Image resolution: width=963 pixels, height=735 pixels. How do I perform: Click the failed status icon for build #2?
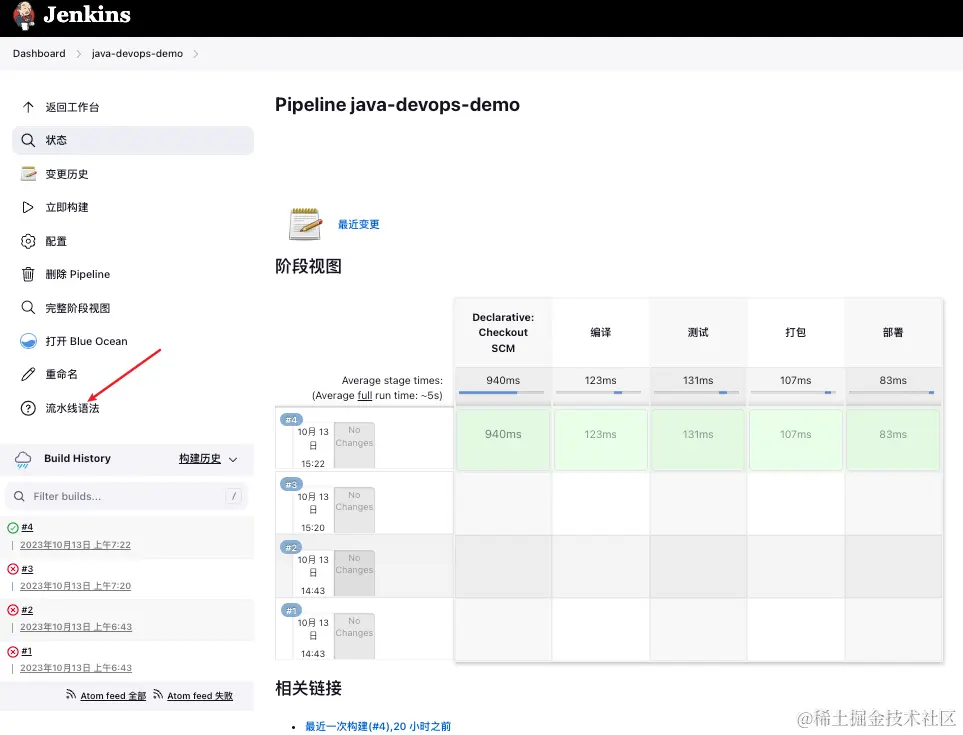click(x=12, y=610)
